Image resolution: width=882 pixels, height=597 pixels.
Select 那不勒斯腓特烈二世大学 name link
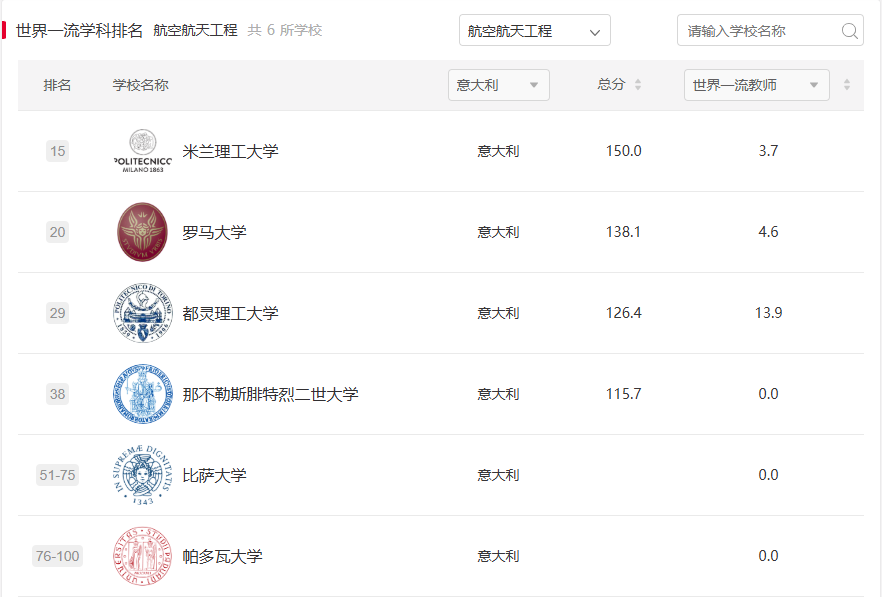(270, 394)
